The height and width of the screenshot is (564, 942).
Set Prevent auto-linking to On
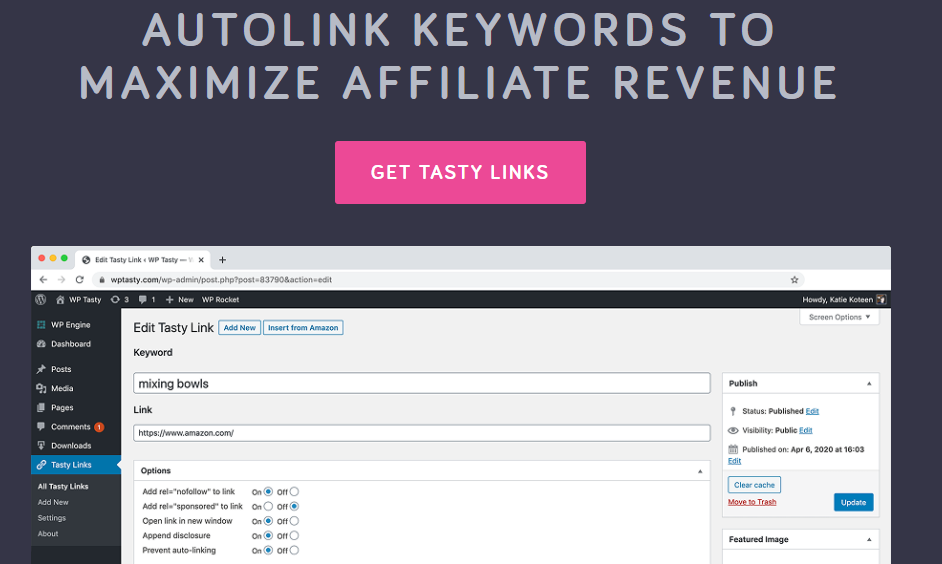269,550
